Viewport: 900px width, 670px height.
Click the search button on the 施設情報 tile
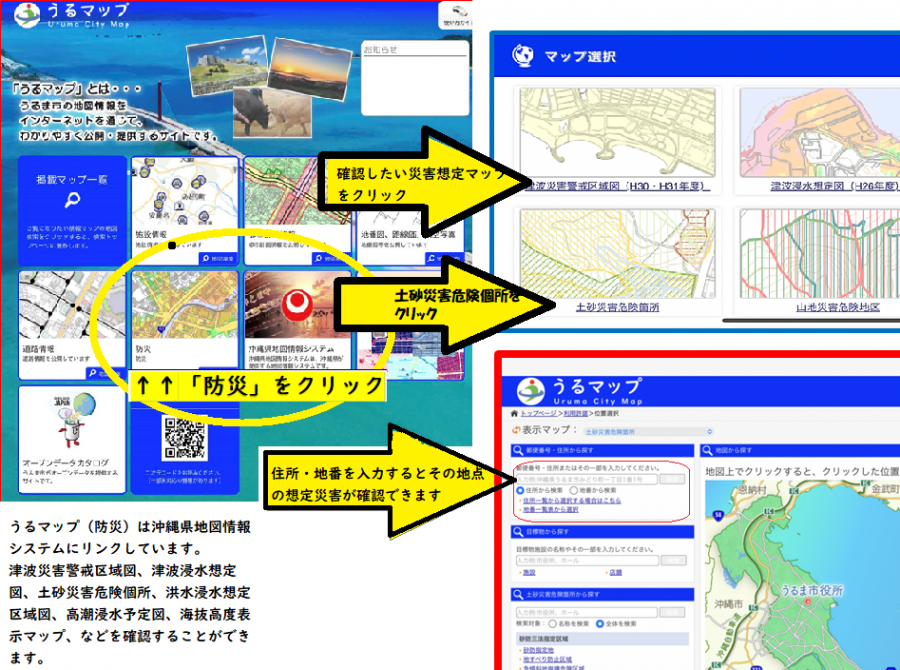tap(218, 259)
